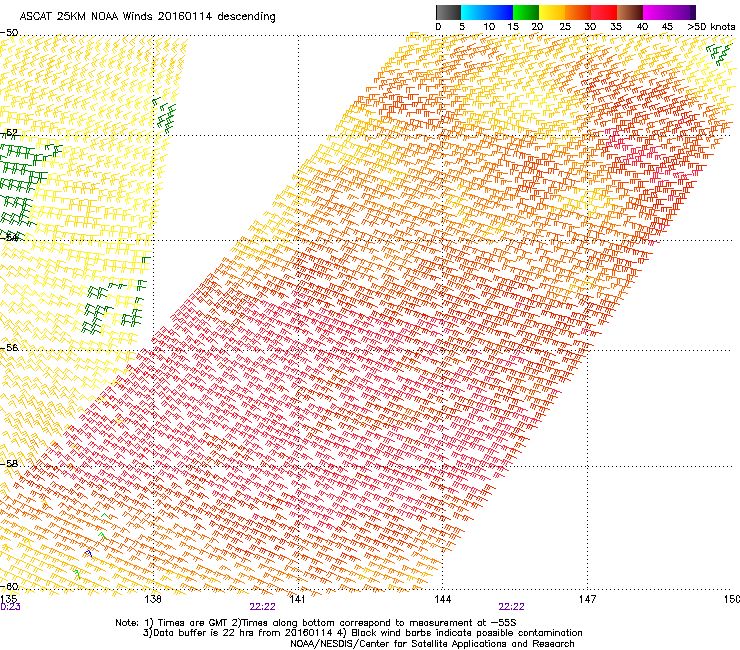
Task: Click the cyan 5–10 knots legend swatch
Action: coord(474,12)
